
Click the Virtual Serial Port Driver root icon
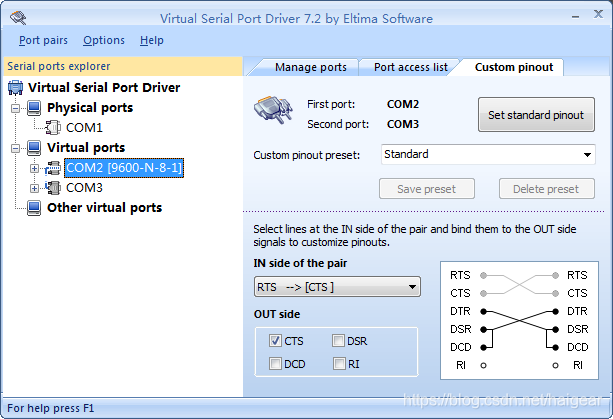tap(15, 88)
